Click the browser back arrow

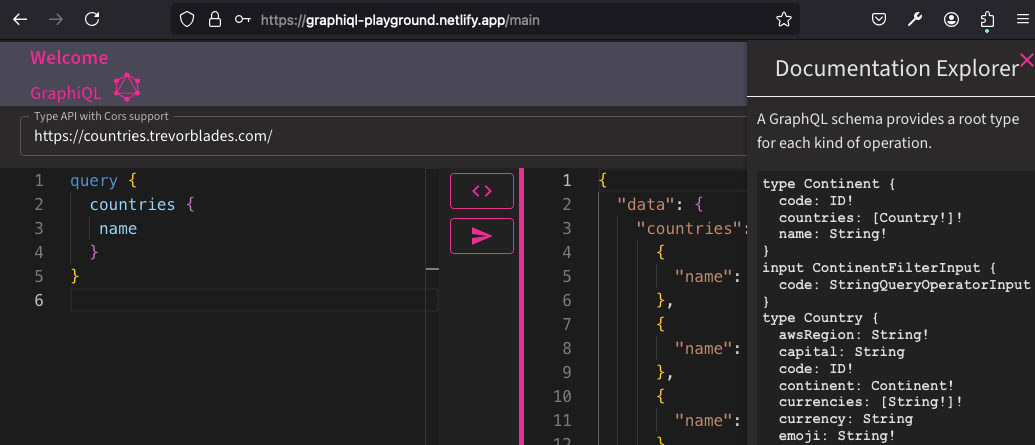tap(20, 19)
